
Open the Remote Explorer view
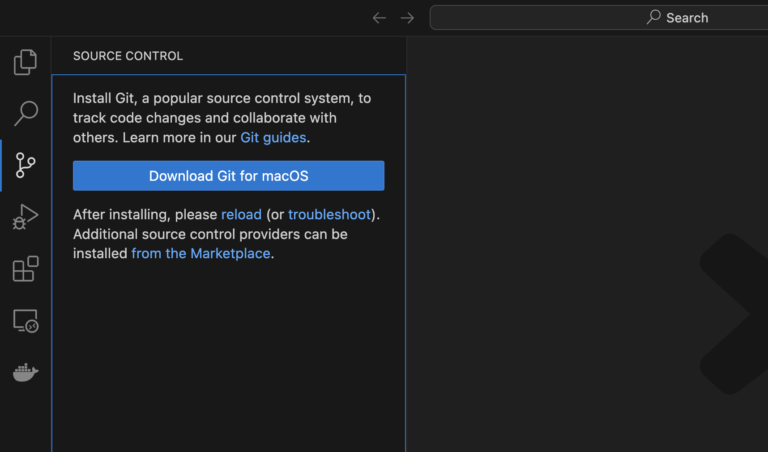tap(25, 321)
